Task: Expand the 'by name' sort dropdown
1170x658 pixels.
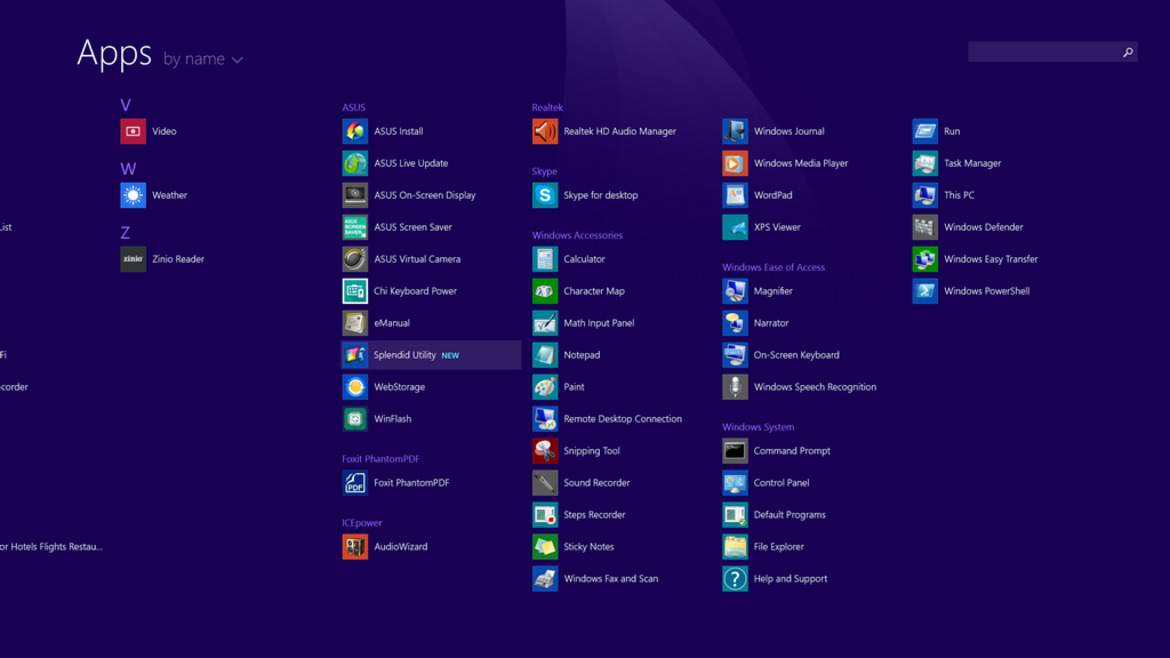Action: (203, 59)
